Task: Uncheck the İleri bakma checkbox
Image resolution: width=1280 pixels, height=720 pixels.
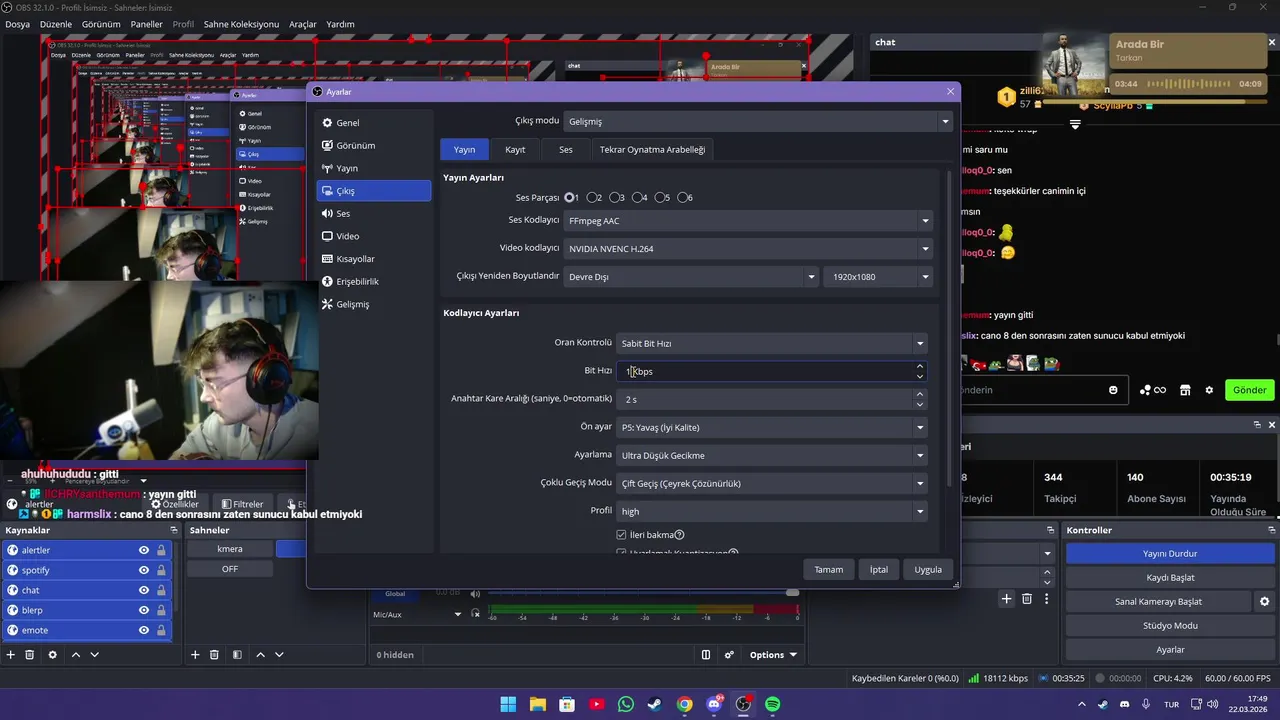Action: tap(622, 535)
